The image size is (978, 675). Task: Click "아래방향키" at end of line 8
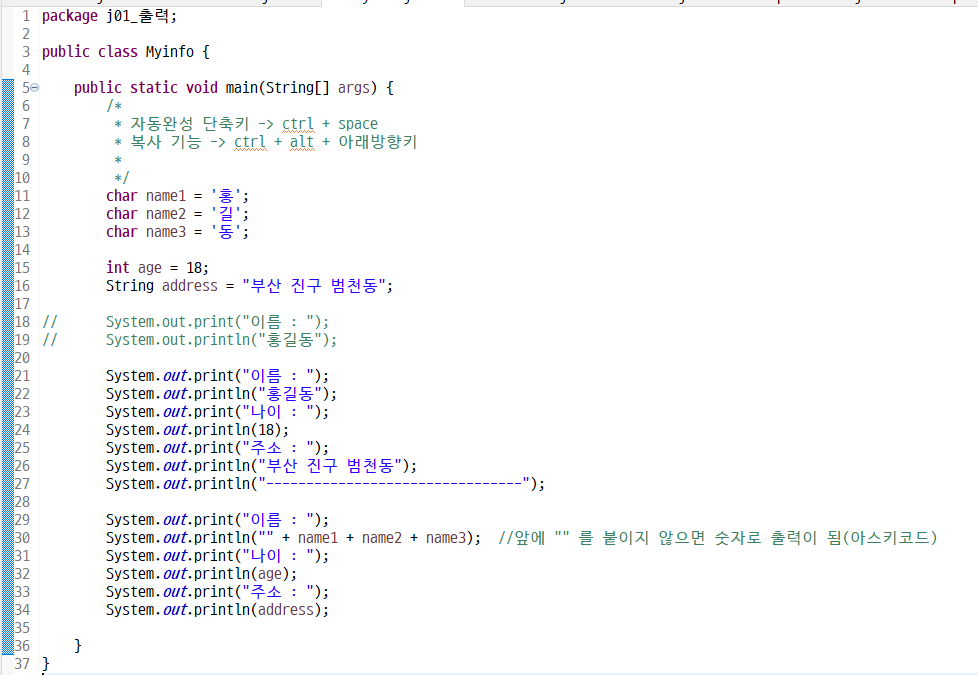pos(377,142)
